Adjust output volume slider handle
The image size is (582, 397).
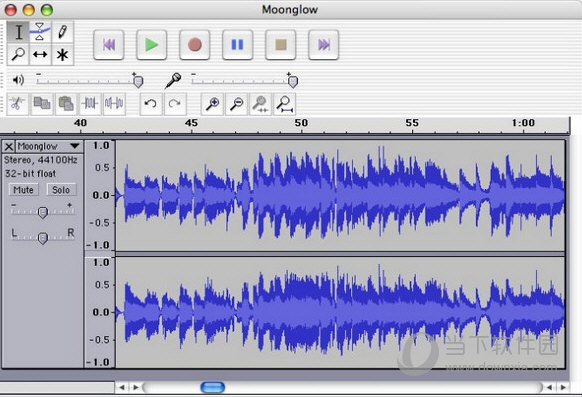[x=138, y=81]
